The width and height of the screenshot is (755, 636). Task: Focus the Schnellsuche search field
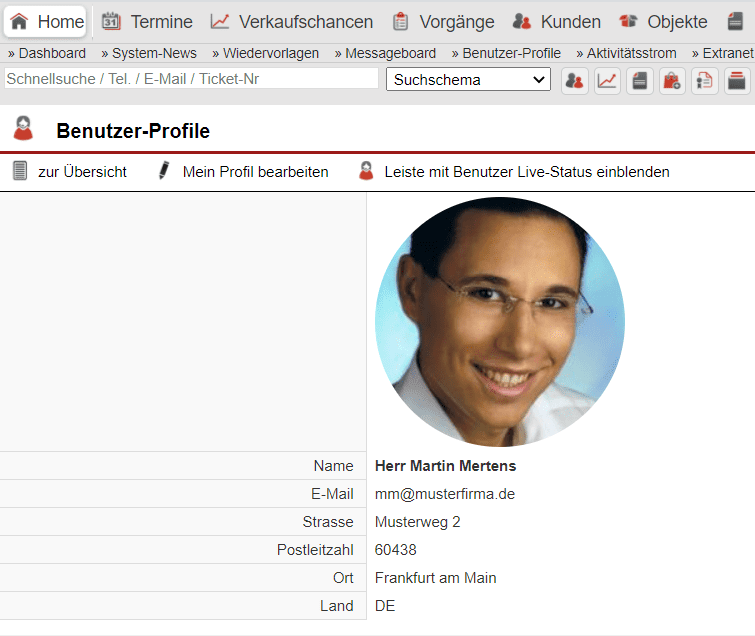[191, 79]
